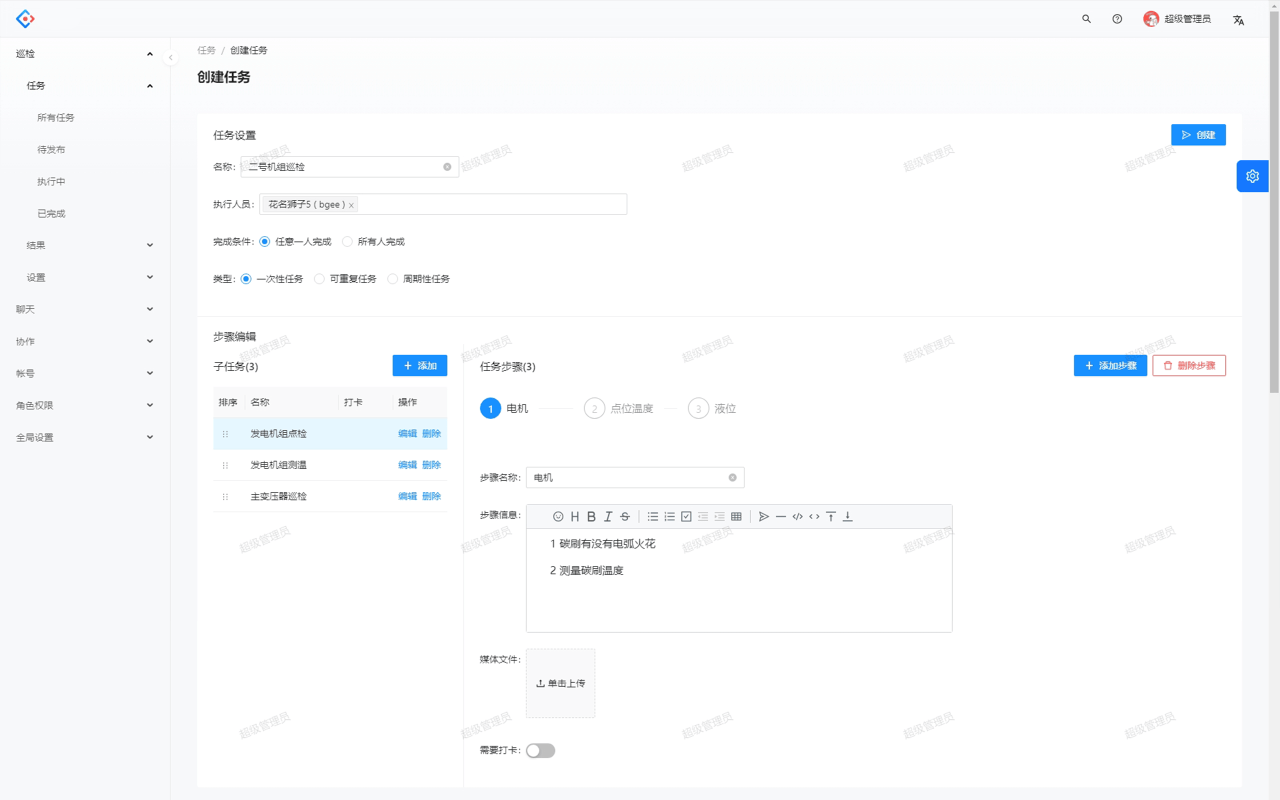Viewport: 1280px width, 800px height.
Task: Open the emoji picker in step editor
Action: tap(558, 517)
